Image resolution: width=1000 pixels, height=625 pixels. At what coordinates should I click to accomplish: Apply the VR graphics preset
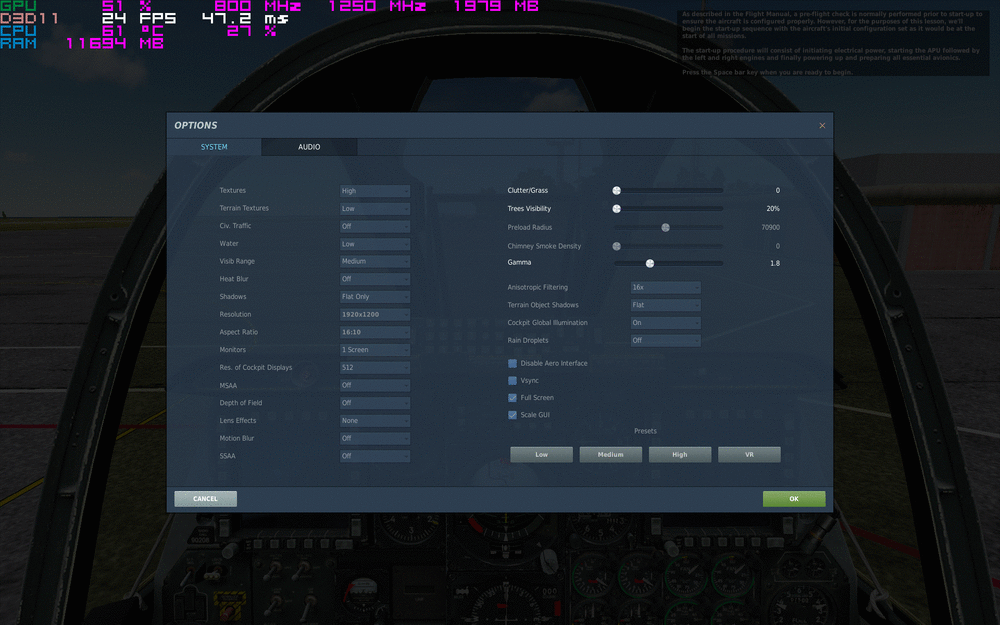point(749,454)
